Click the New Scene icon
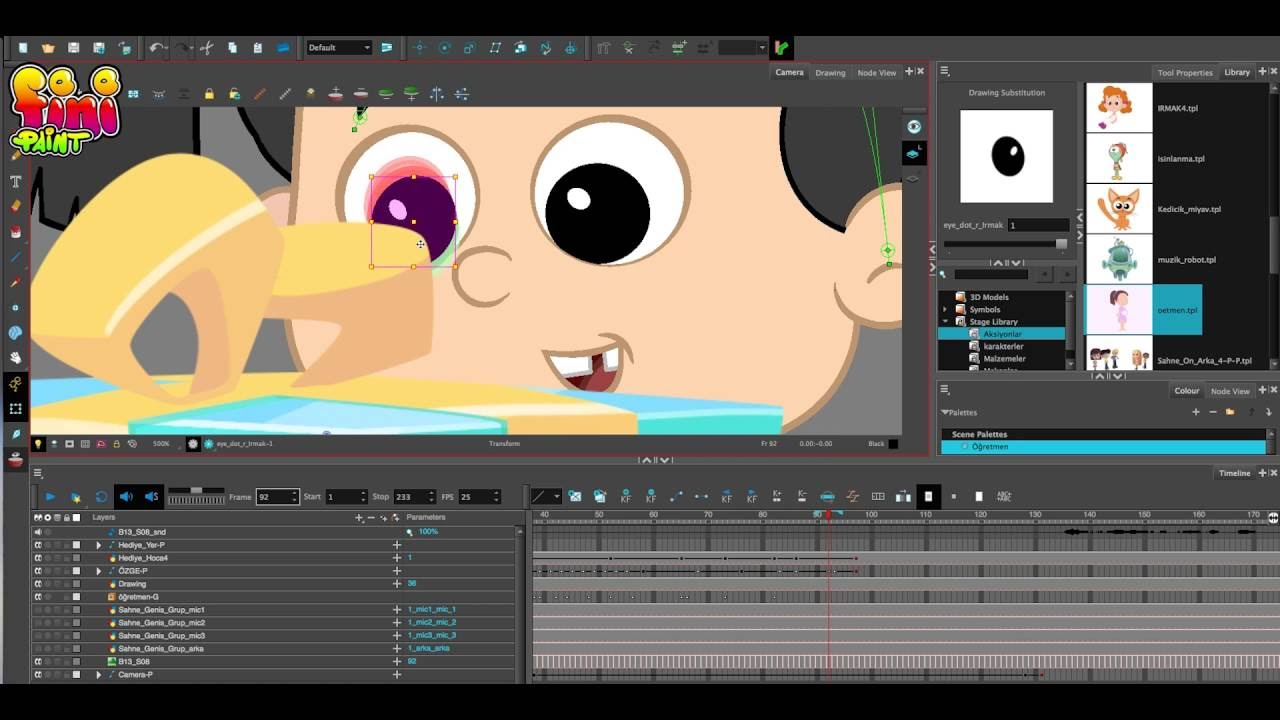Screen dimensions: 1280x720 tap(23, 47)
